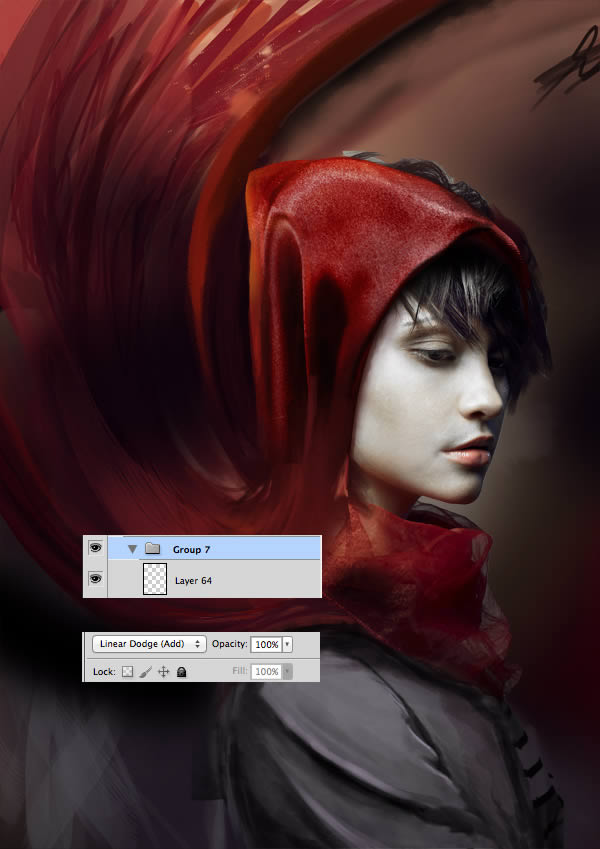600x849 pixels.
Task: Collapse the Group 7 disclosure triangle
Action: pyautogui.click(x=132, y=550)
